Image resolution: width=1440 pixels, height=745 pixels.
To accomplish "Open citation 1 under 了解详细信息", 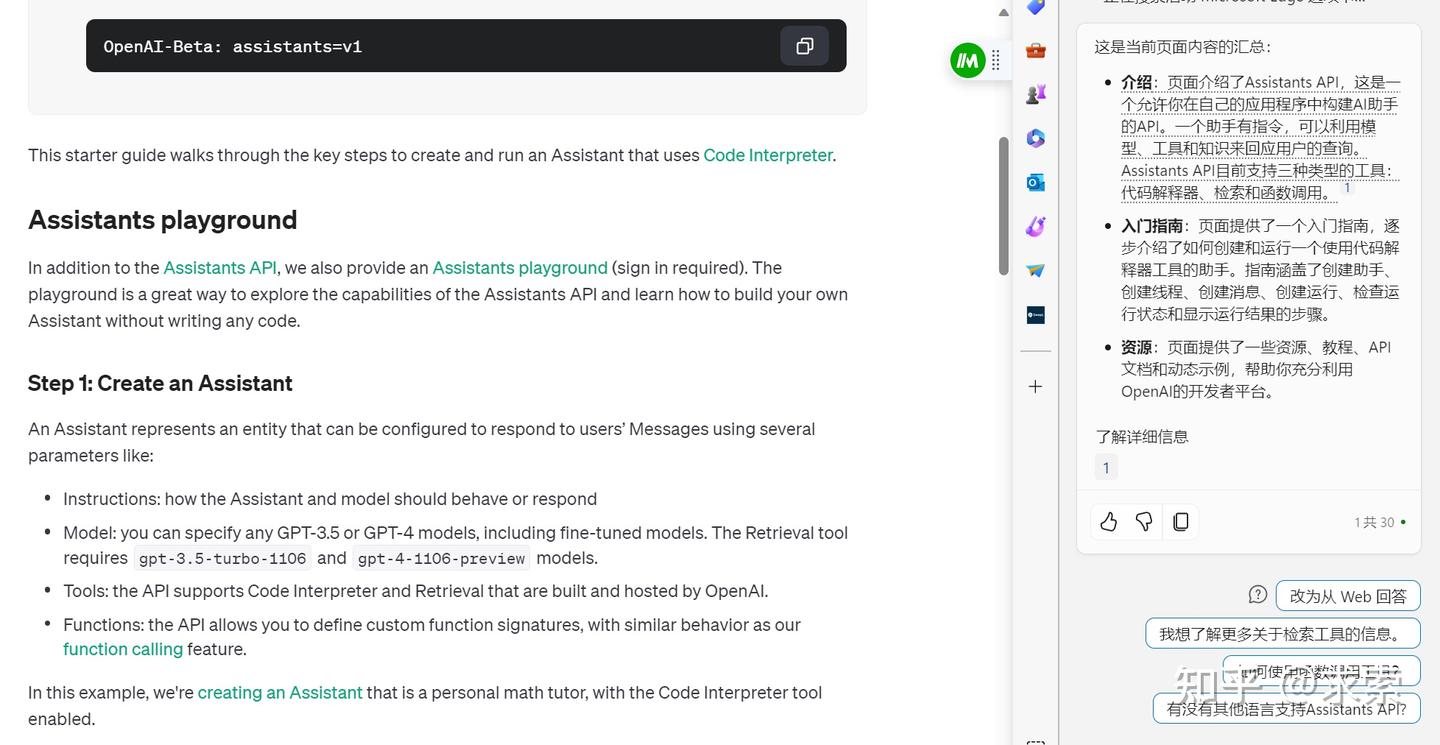I will [1106, 467].
